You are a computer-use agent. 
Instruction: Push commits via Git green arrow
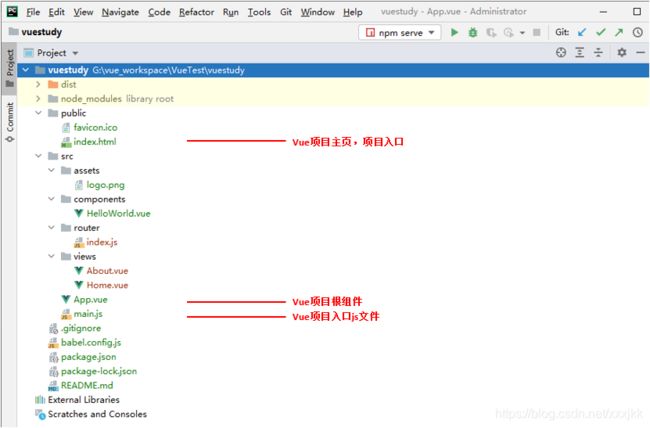[x=619, y=32]
